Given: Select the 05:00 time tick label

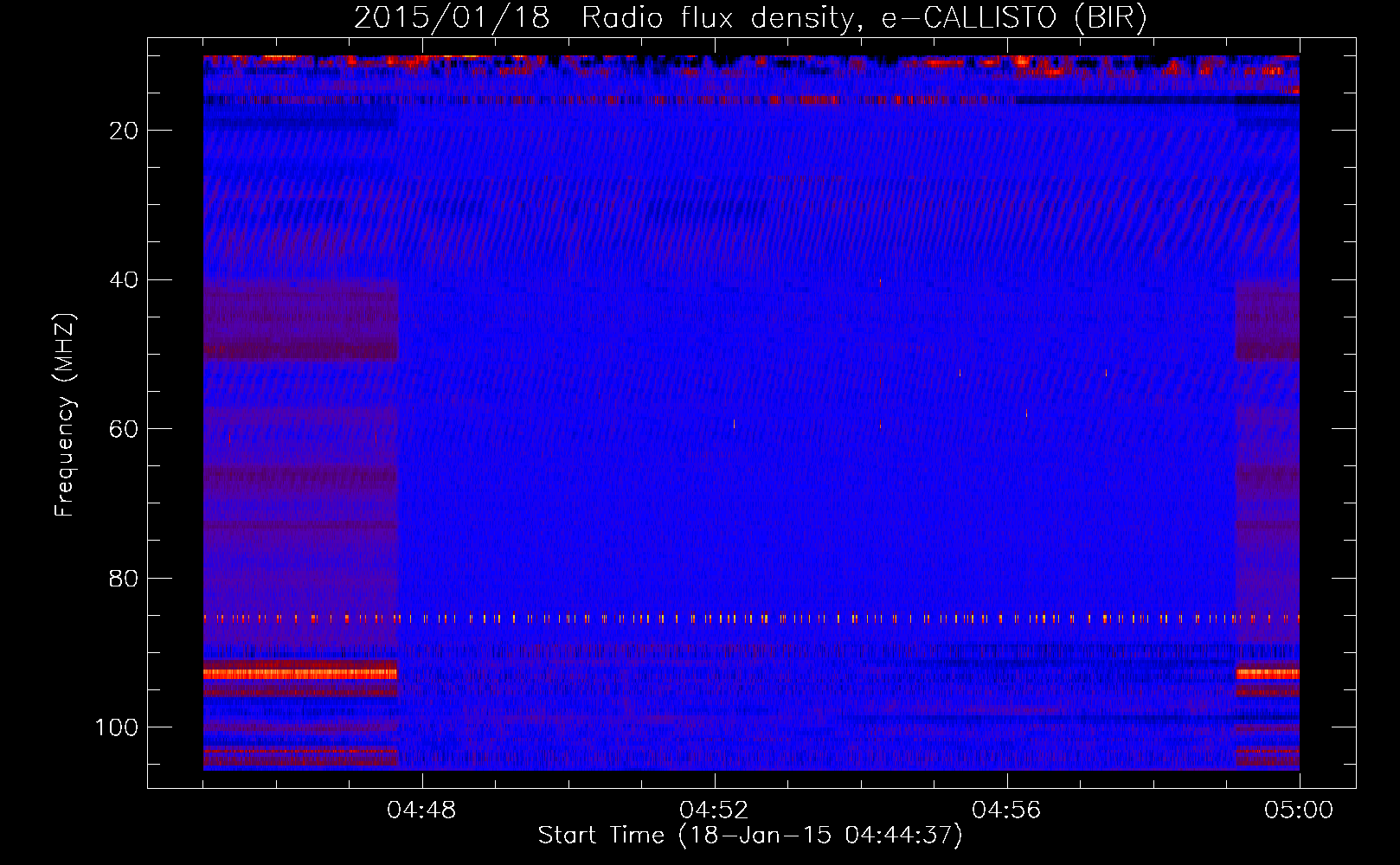Looking at the screenshot, I should pos(1299,811).
